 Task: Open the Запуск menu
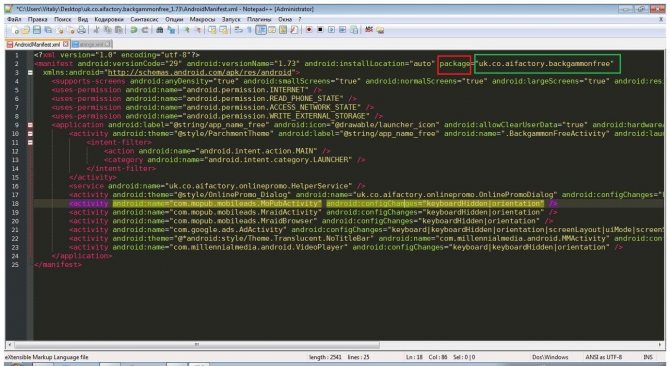pos(231,19)
